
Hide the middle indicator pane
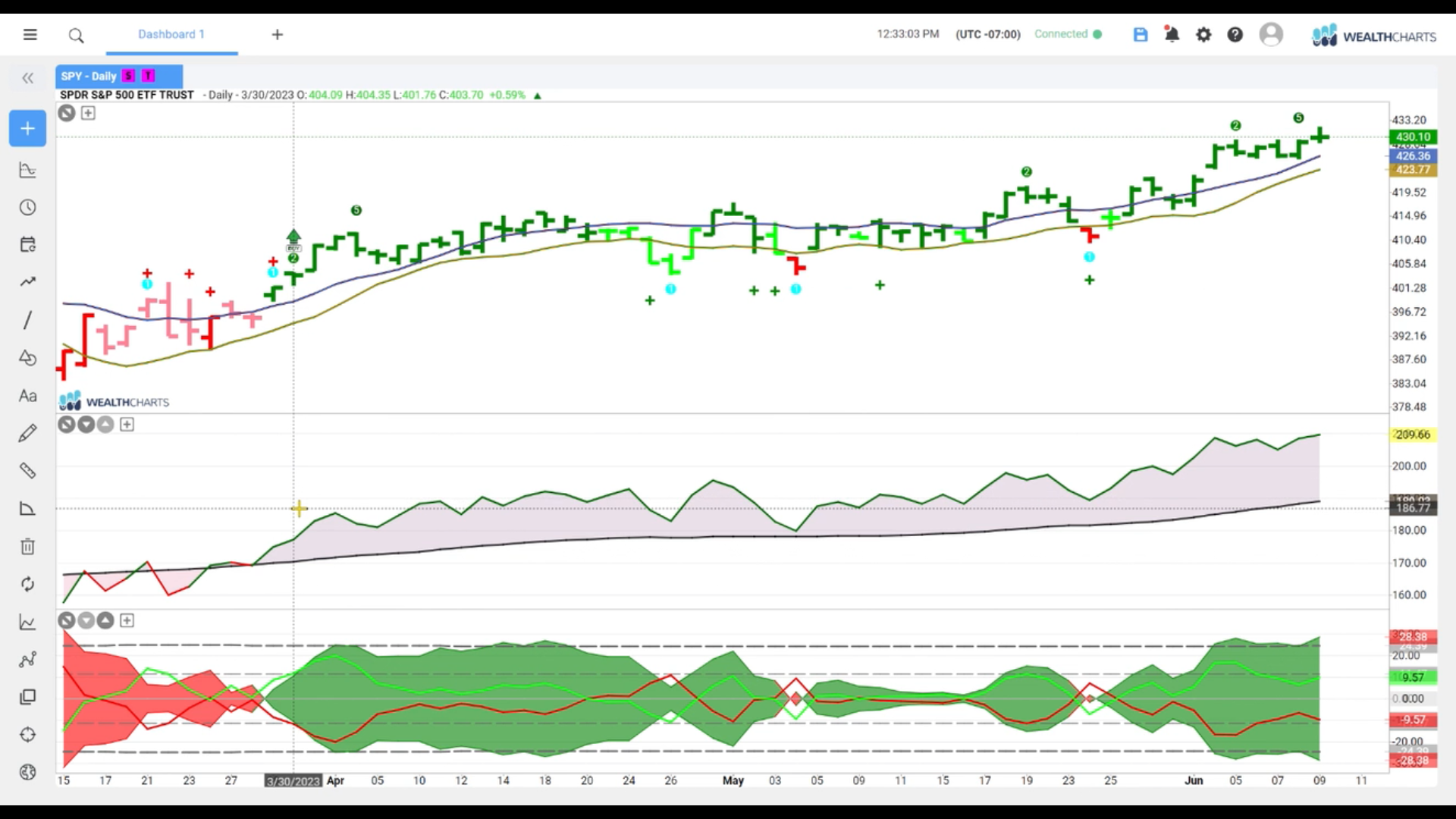pyautogui.click(x=67, y=425)
